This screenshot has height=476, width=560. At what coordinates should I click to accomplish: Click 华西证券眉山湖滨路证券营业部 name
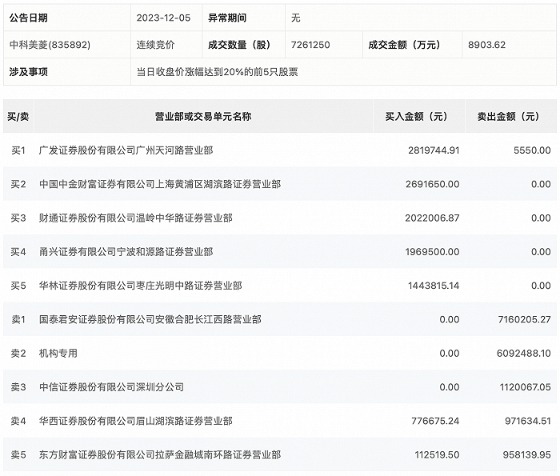click(136, 421)
